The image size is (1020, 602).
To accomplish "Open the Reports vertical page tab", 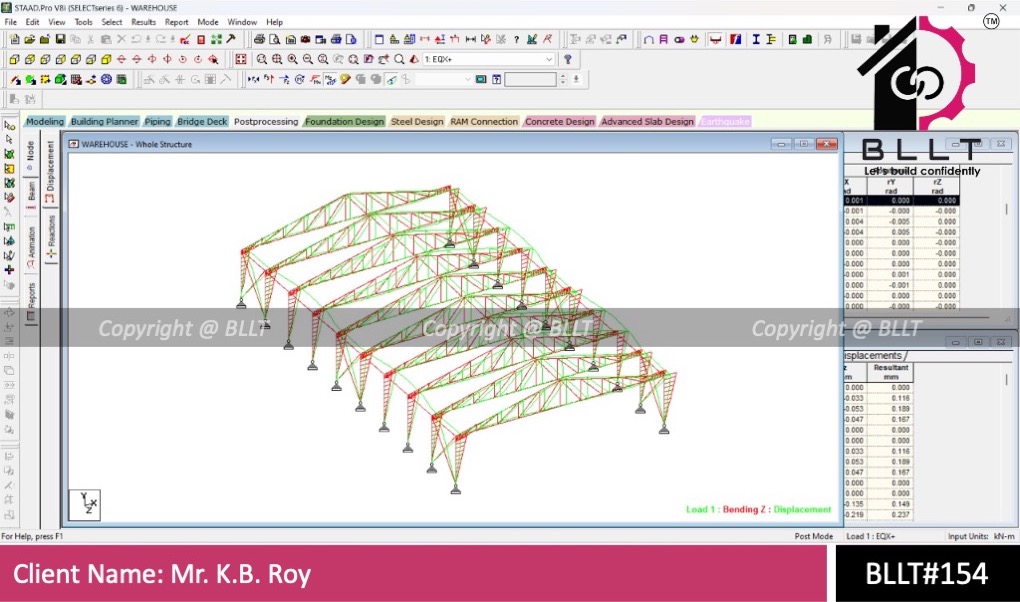I will click(x=31, y=302).
